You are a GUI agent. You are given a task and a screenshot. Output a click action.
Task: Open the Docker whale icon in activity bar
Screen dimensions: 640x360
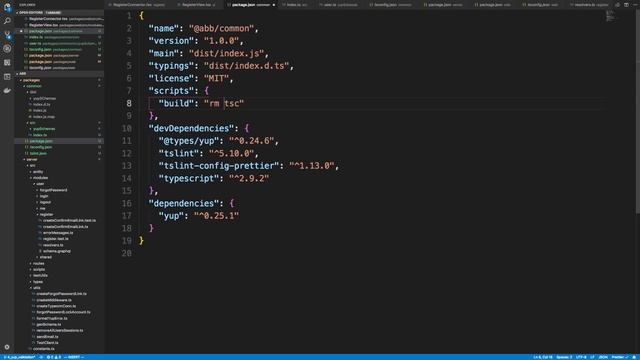pos(7,90)
